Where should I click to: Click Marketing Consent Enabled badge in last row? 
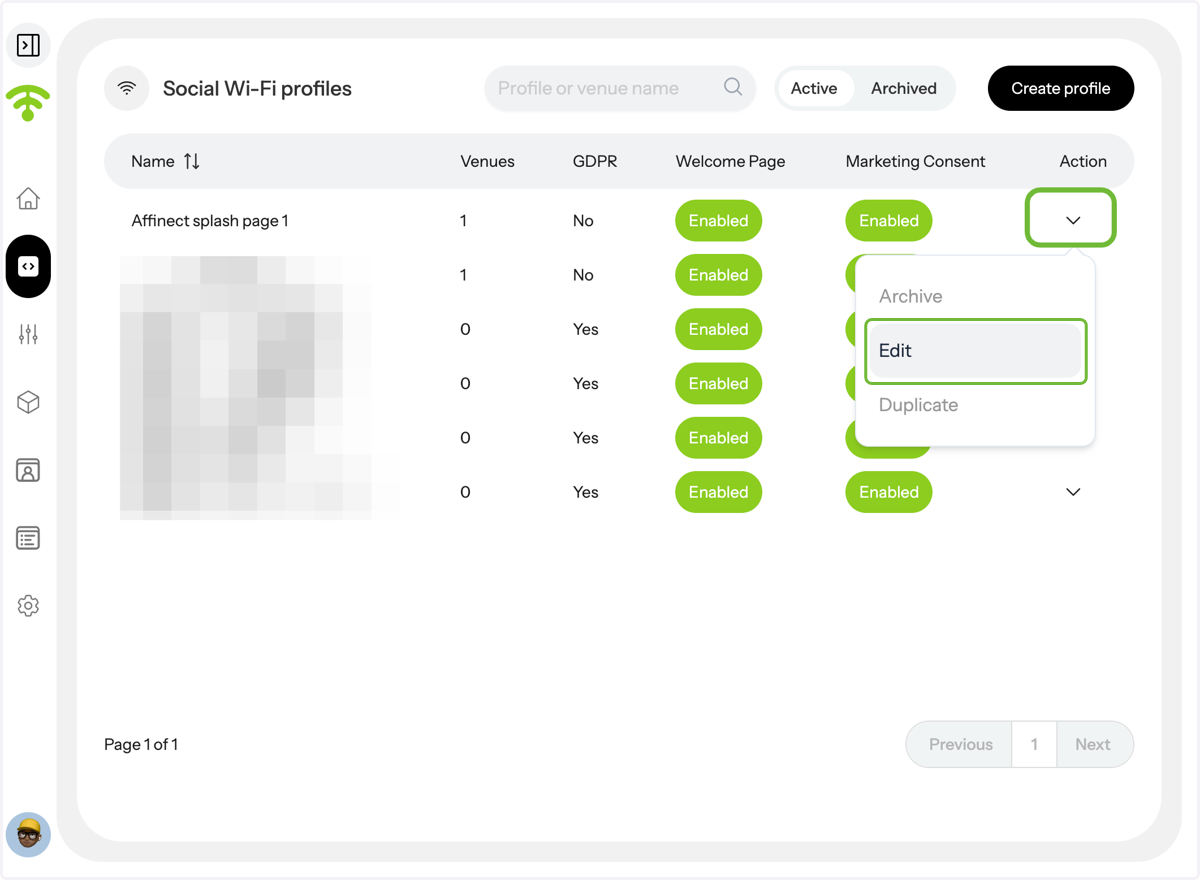[x=889, y=492]
